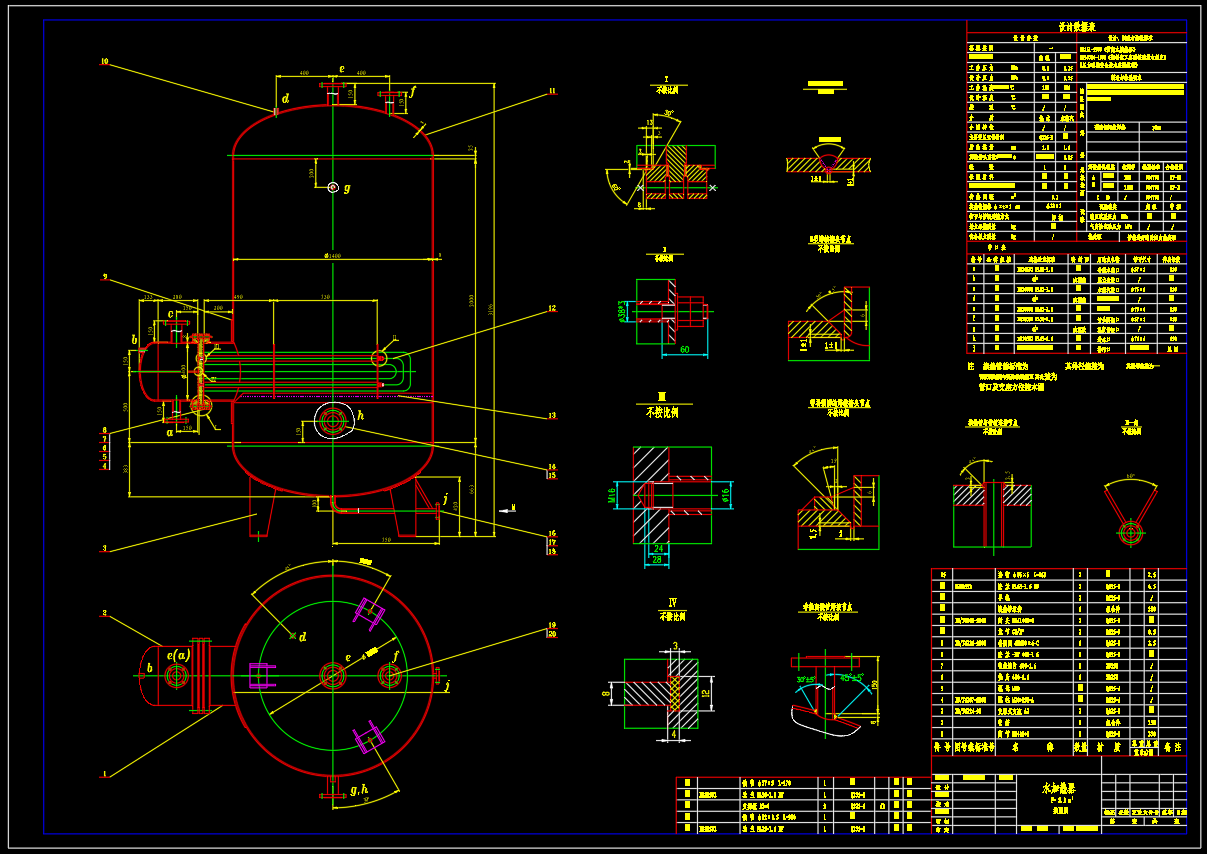1207x854 pixels.
Task: Click part callout number 12
Action: tap(551, 308)
